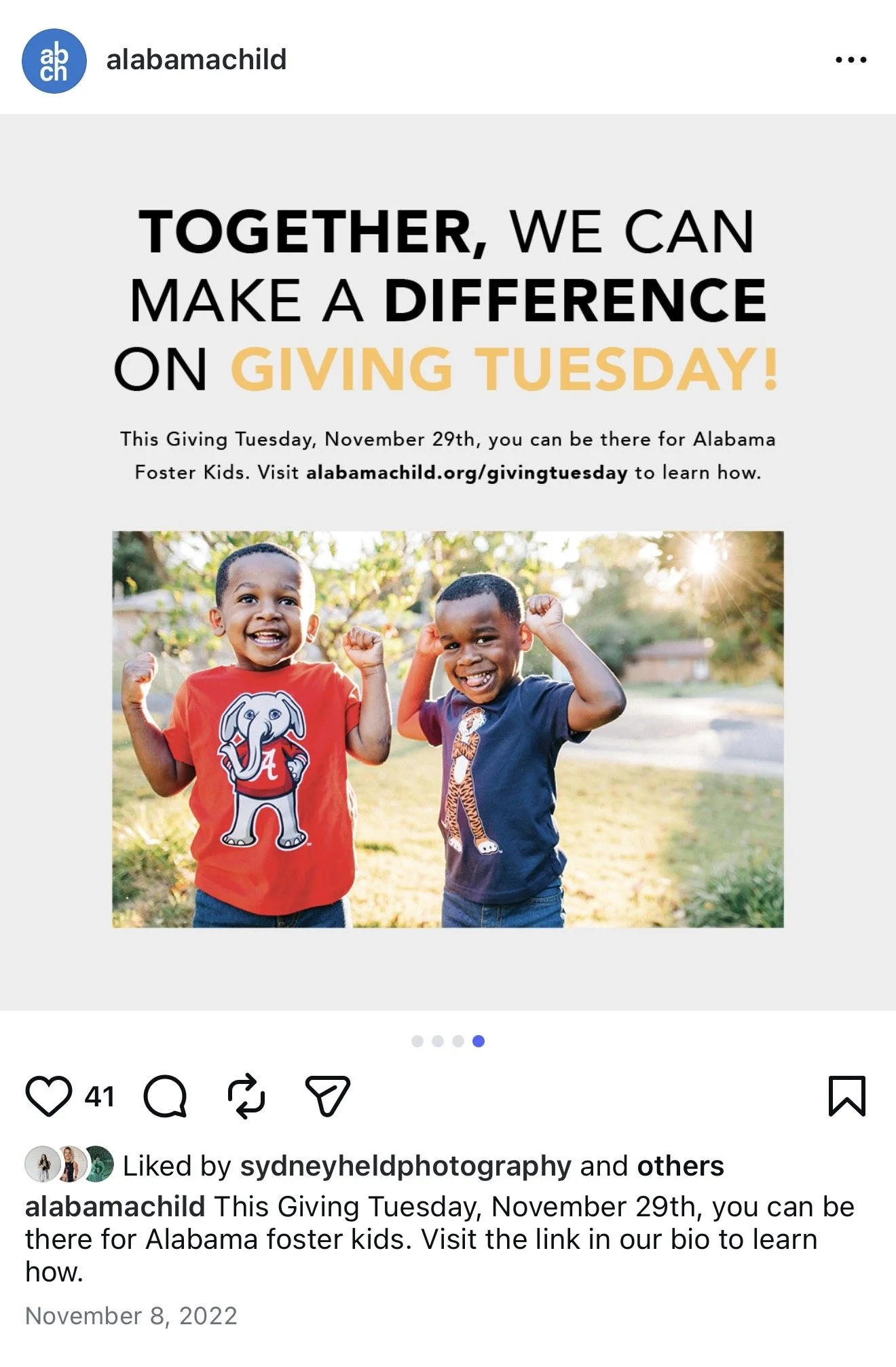Open sydneyheldphotography profile link
The image size is (896, 1367).
(406, 1166)
